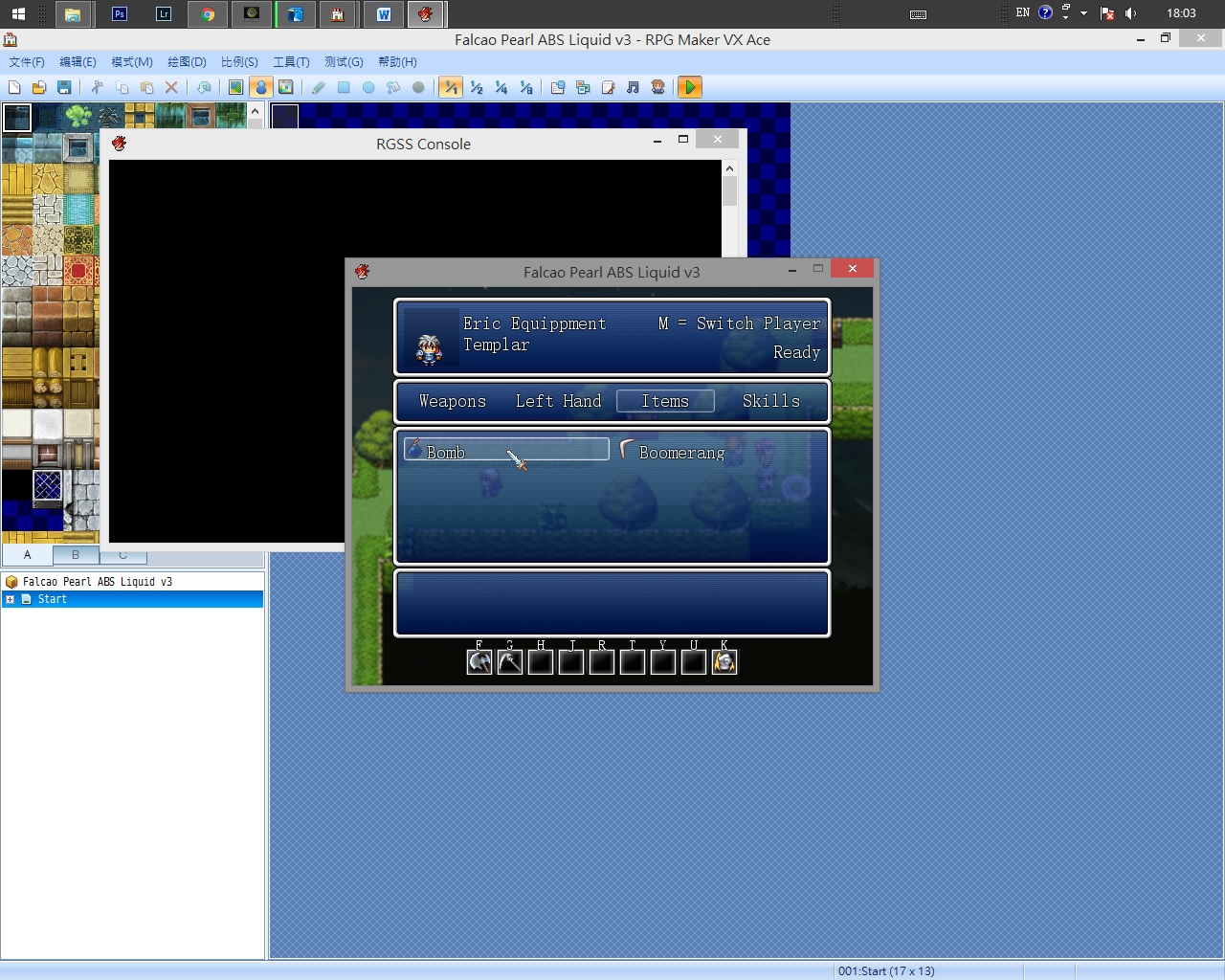
Task: Choose the Boomerang item in game
Action: pos(674,452)
